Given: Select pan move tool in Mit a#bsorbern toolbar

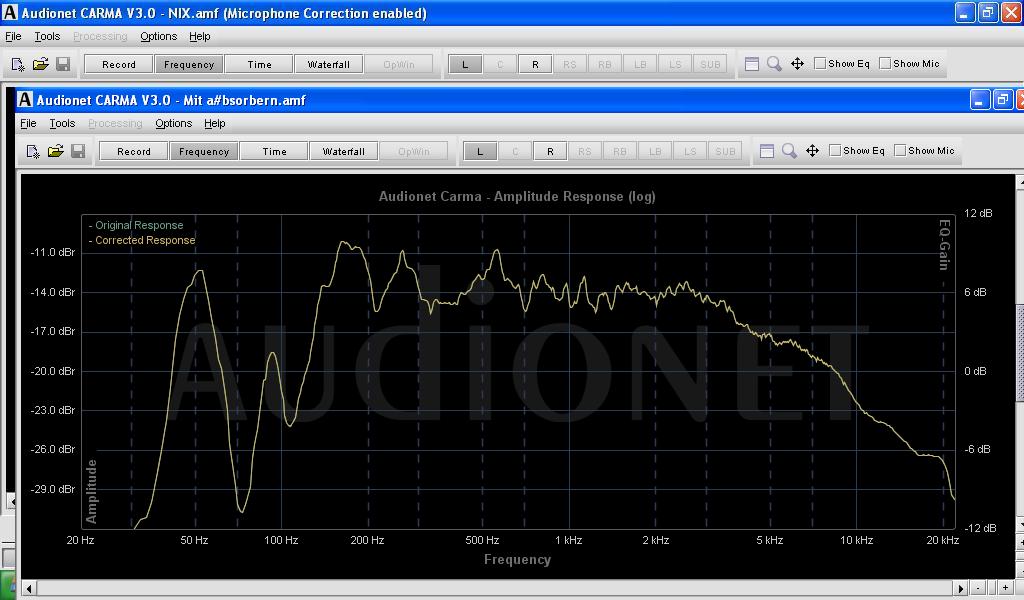Looking at the screenshot, I should click(x=812, y=151).
